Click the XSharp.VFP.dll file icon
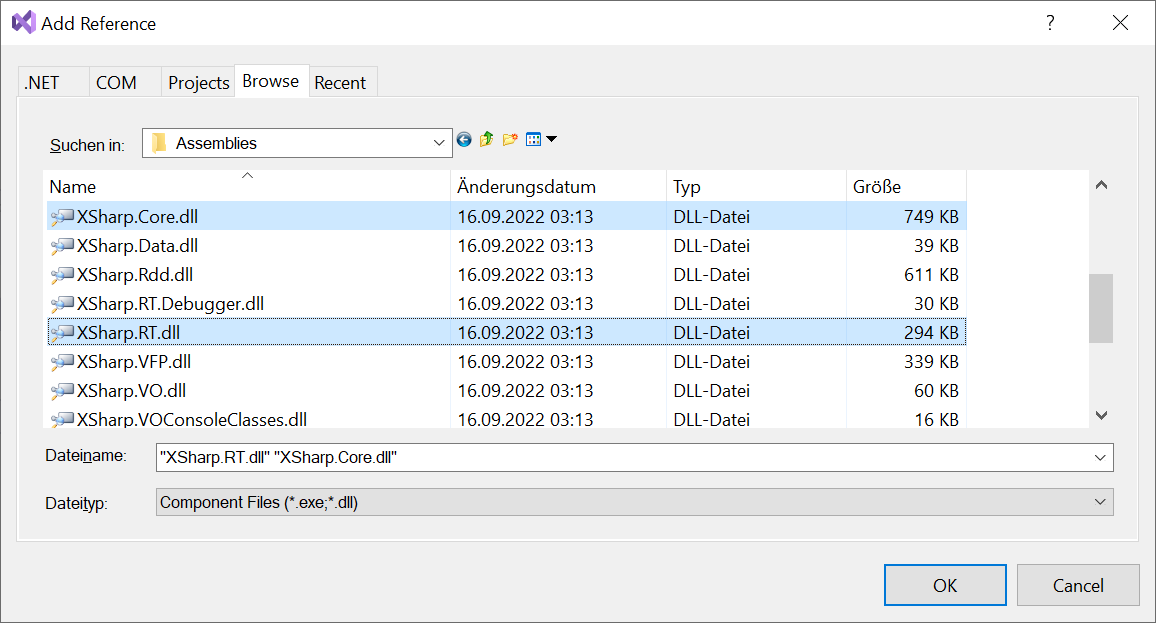The height and width of the screenshot is (623, 1156). [x=63, y=362]
